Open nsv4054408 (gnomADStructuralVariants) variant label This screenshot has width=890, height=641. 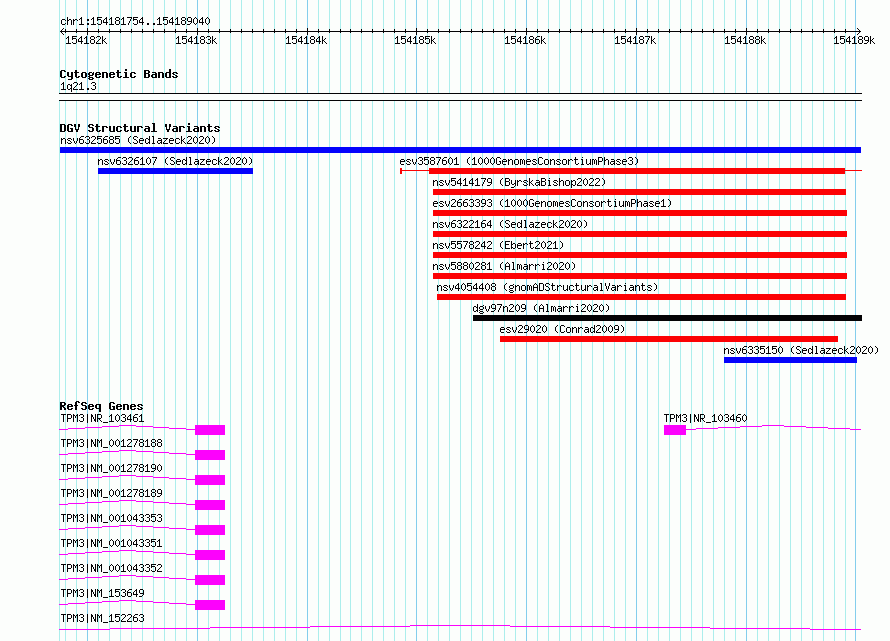pyautogui.click(x=547, y=287)
